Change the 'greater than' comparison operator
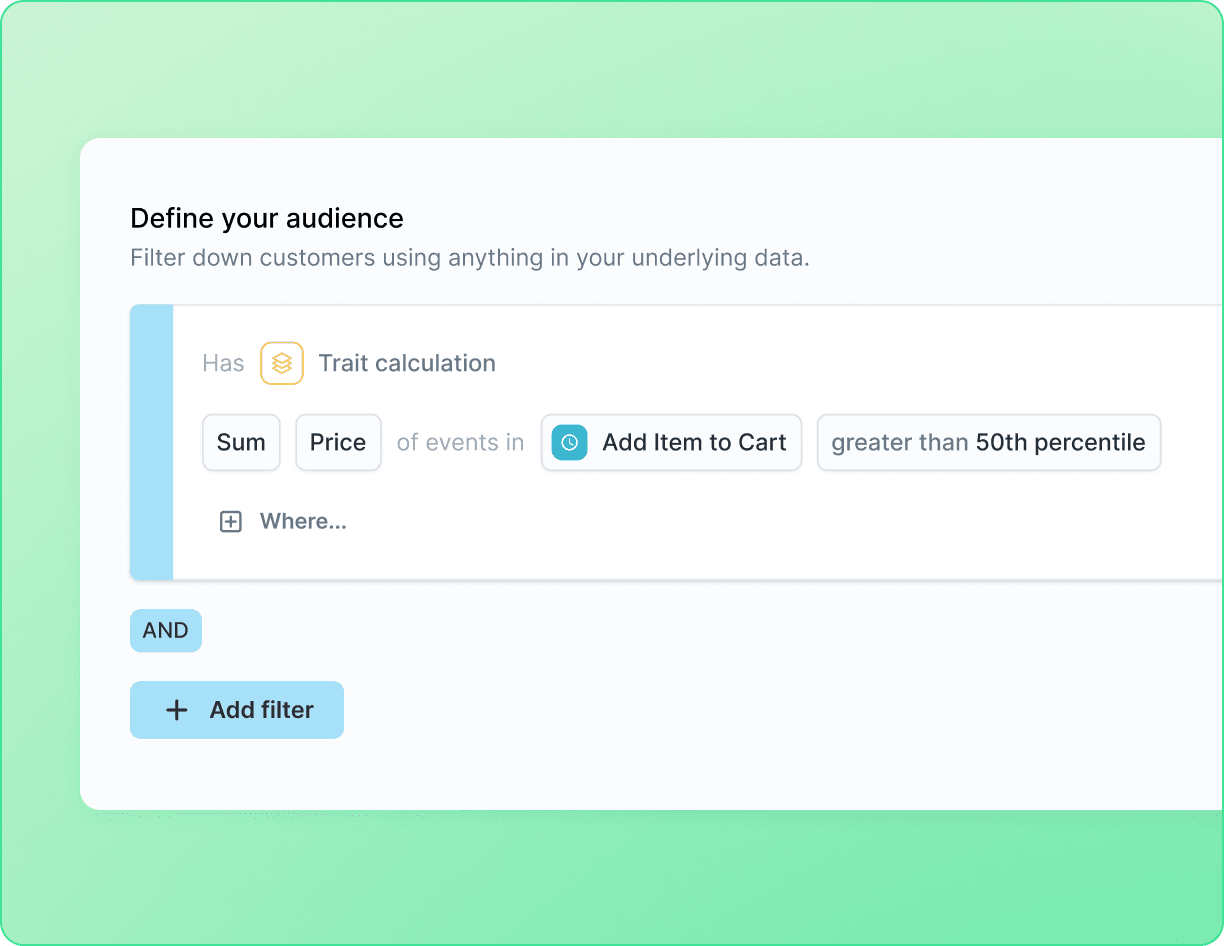Image resolution: width=1224 pixels, height=946 pixels. point(899,442)
